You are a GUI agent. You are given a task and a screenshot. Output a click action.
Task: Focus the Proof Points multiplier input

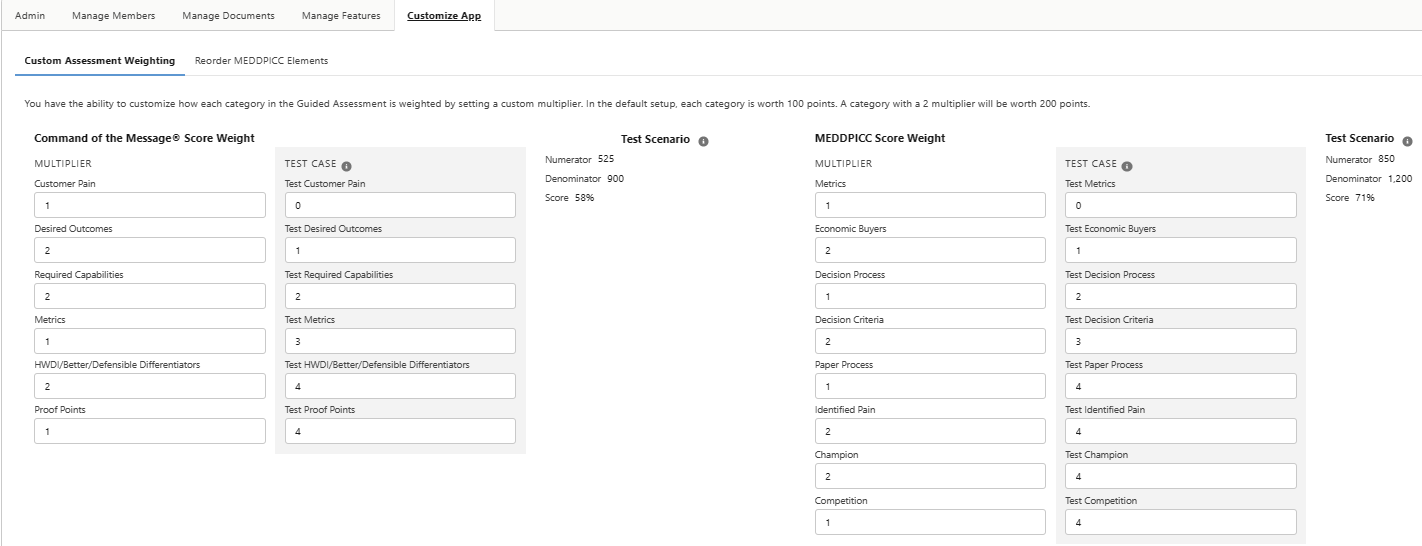(x=150, y=431)
